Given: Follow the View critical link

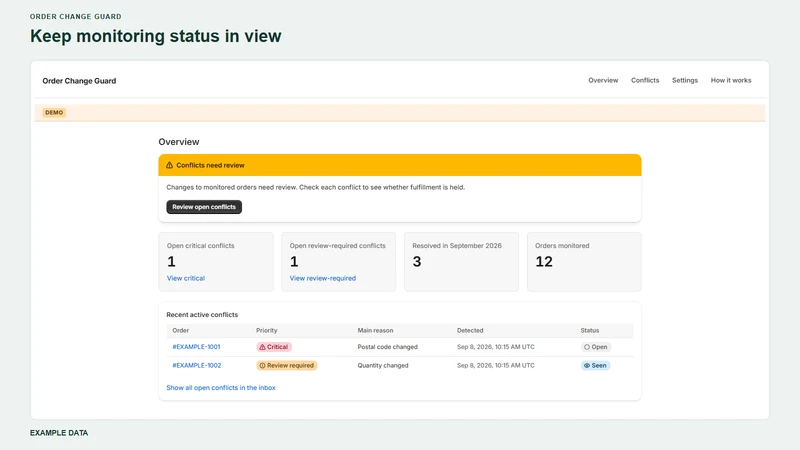Looking at the screenshot, I should (186, 278).
